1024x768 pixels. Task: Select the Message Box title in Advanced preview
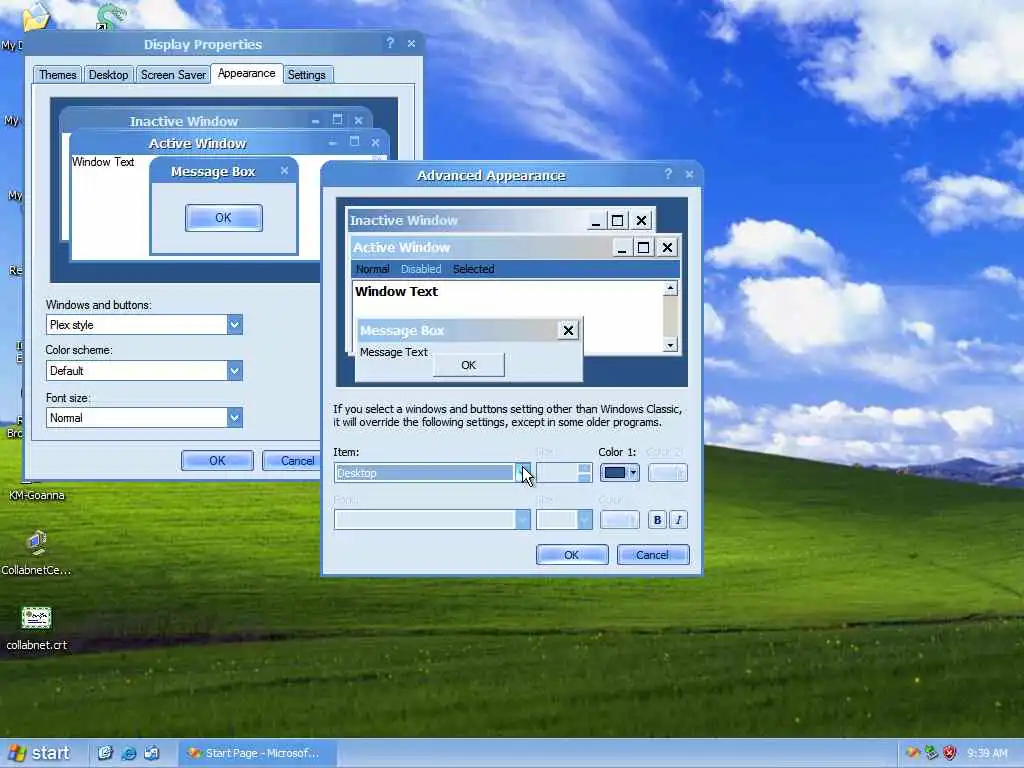click(x=402, y=331)
